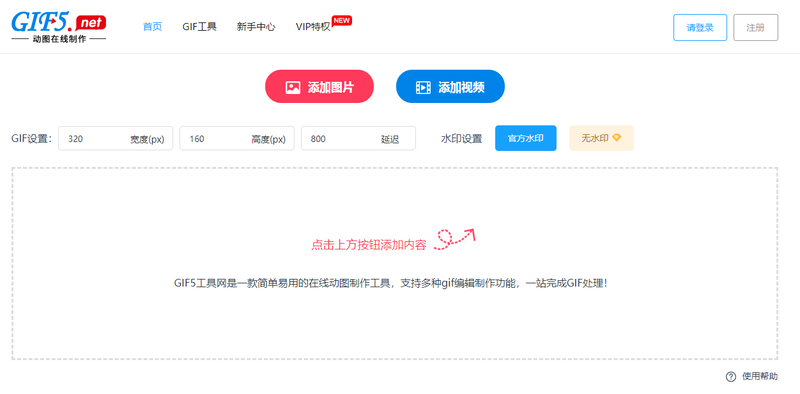800x394 pixels.
Task: Go to 新手中心 page
Action: (x=256, y=27)
